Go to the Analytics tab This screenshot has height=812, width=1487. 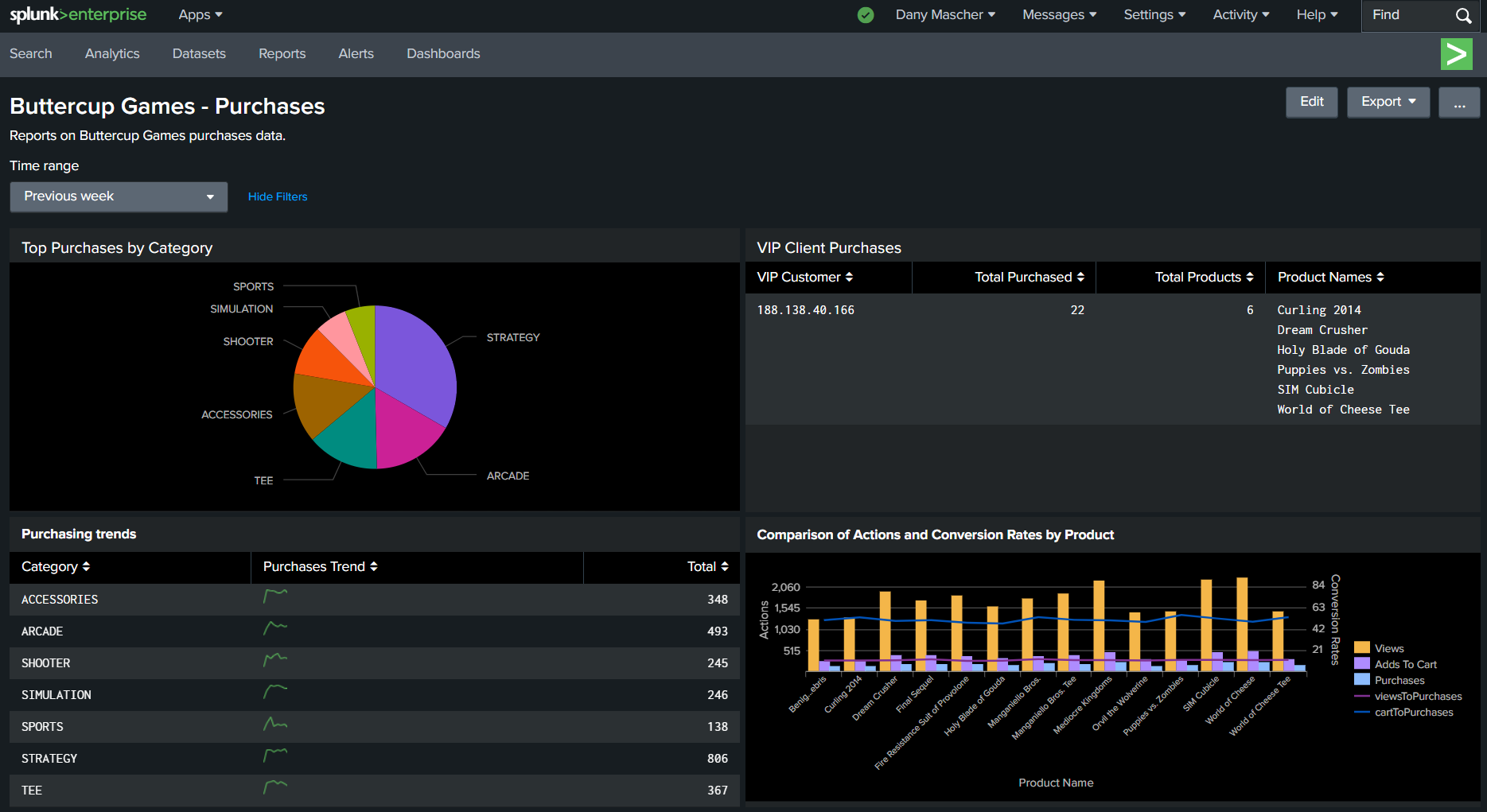point(112,53)
